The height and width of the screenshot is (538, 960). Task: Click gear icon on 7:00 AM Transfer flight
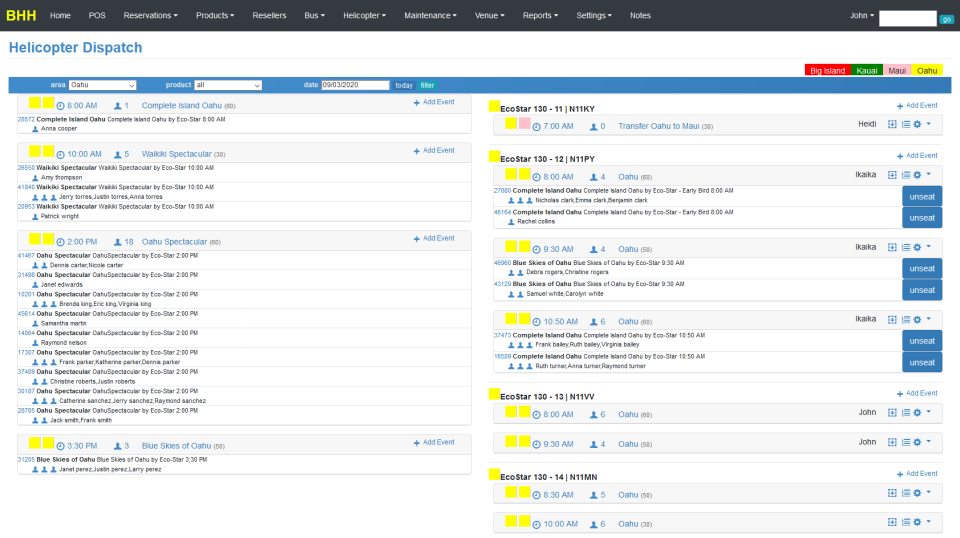pyautogui.click(x=917, y=124)
